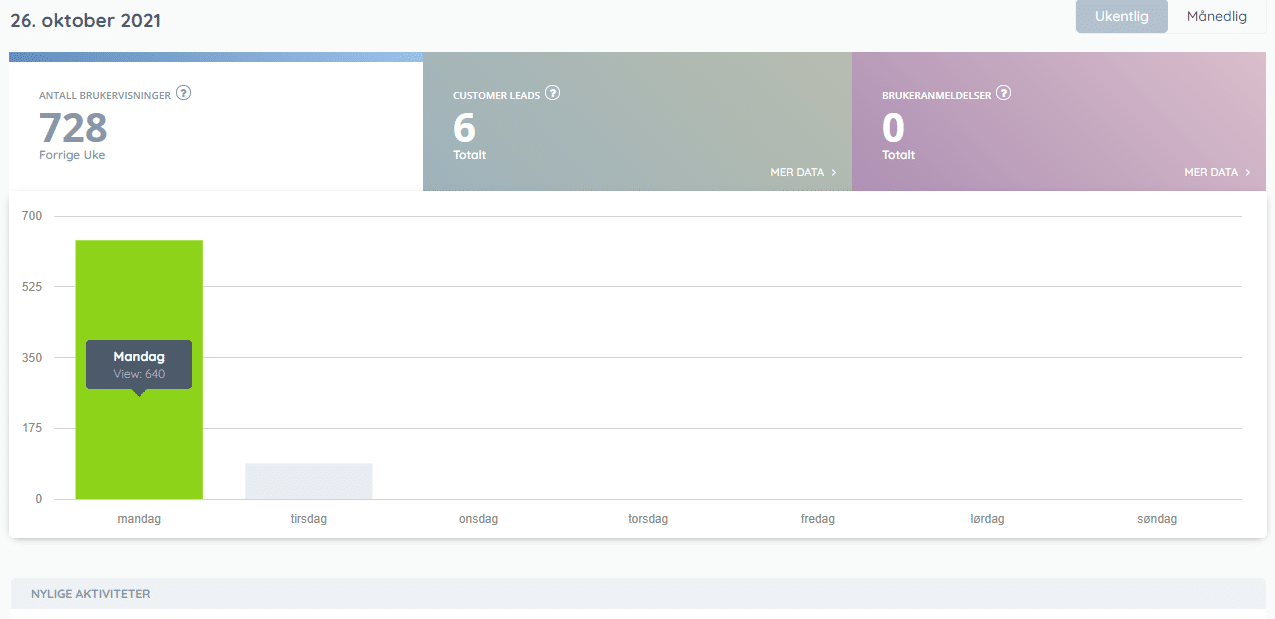The image size is (1275, 619).
Task: Click the Brukeranmeldelser total number 0
Action: click(893, 128)
